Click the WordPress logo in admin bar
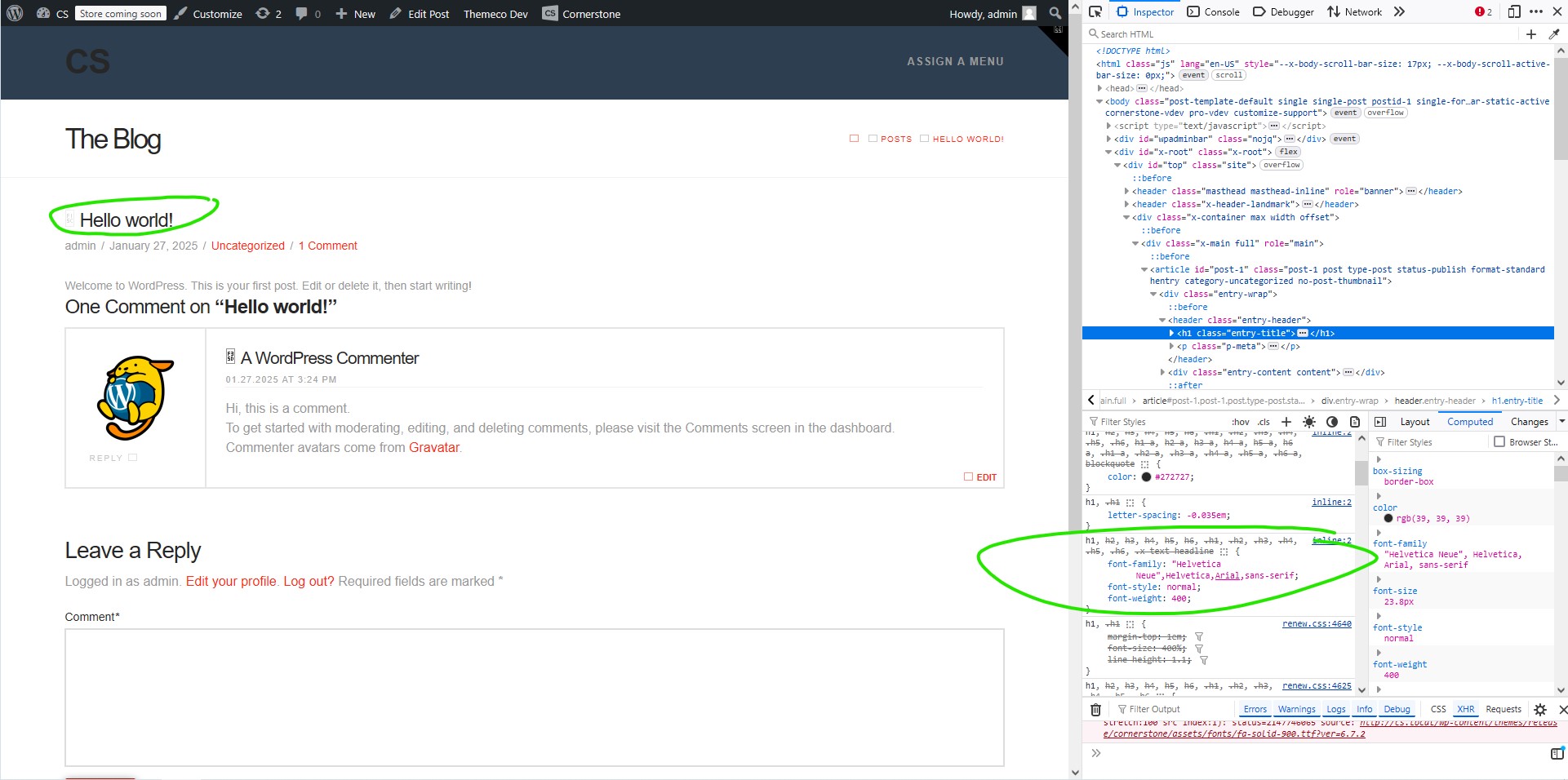1568x780 pixels. click(x=15, y=14)
